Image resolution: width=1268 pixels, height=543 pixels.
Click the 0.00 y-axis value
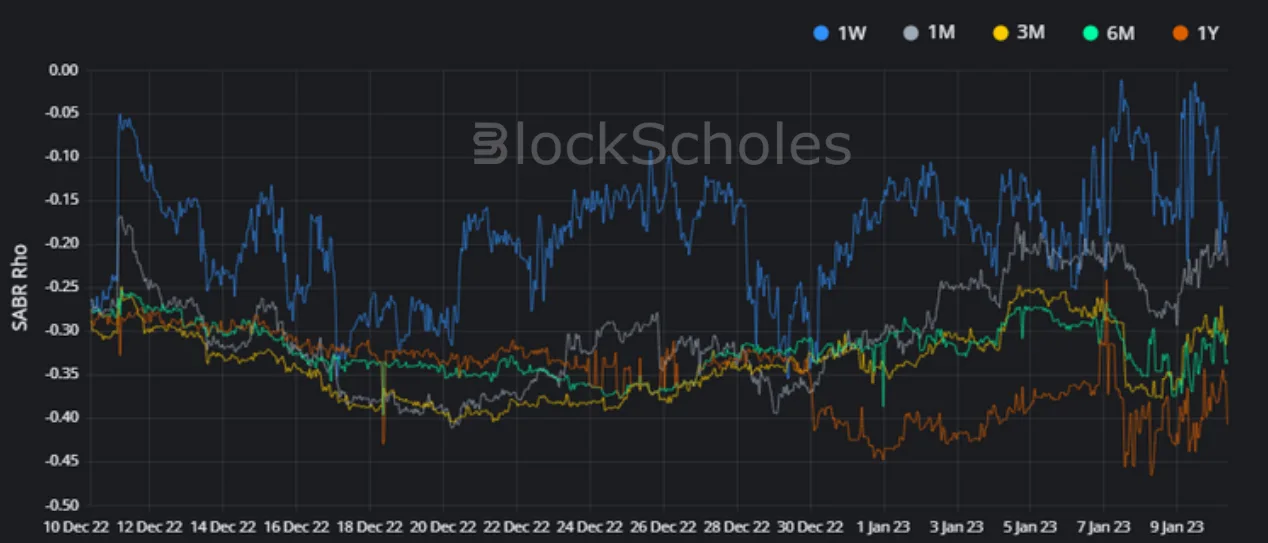[x=63, y=70]
